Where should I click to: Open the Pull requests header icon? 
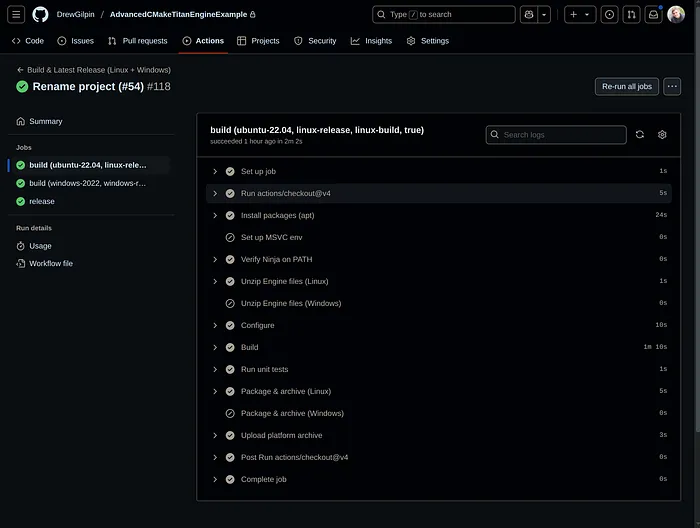631,14
